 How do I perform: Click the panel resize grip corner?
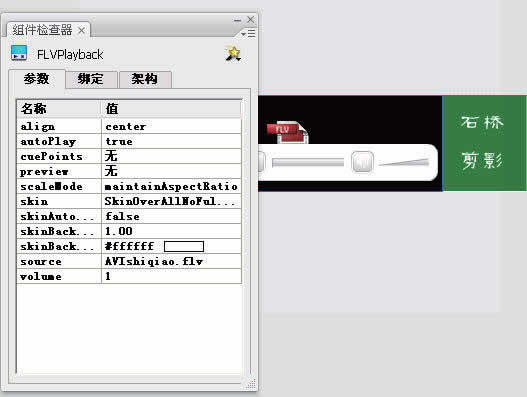[251, 384]
